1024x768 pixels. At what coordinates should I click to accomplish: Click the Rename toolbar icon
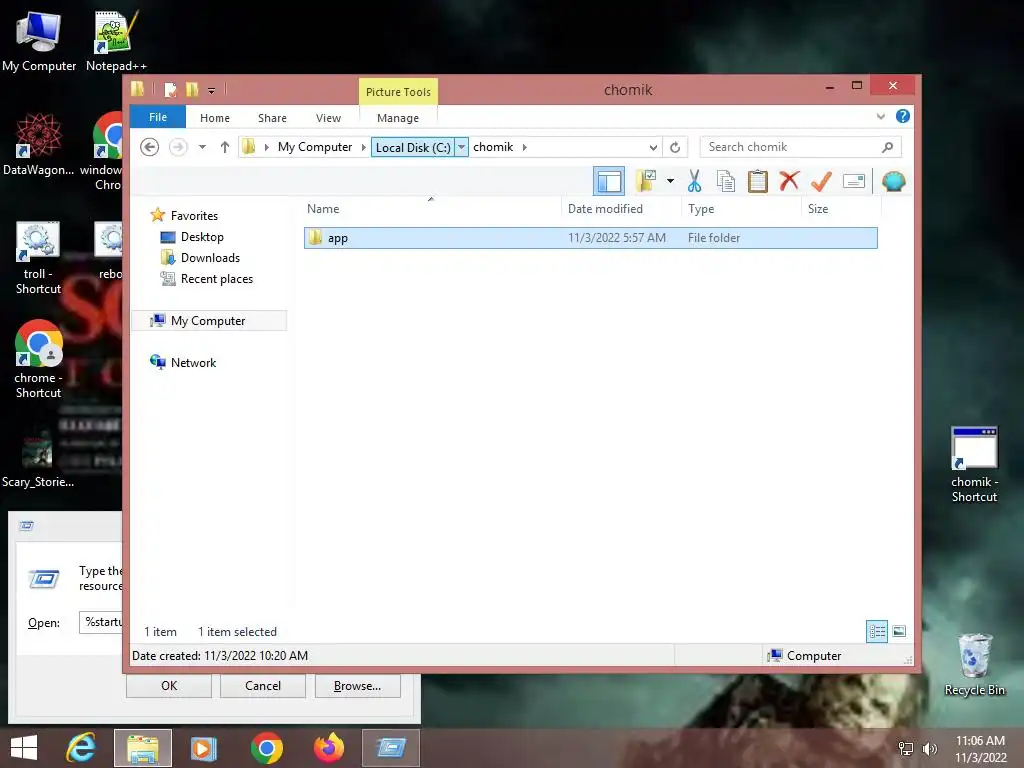[854, 181]
